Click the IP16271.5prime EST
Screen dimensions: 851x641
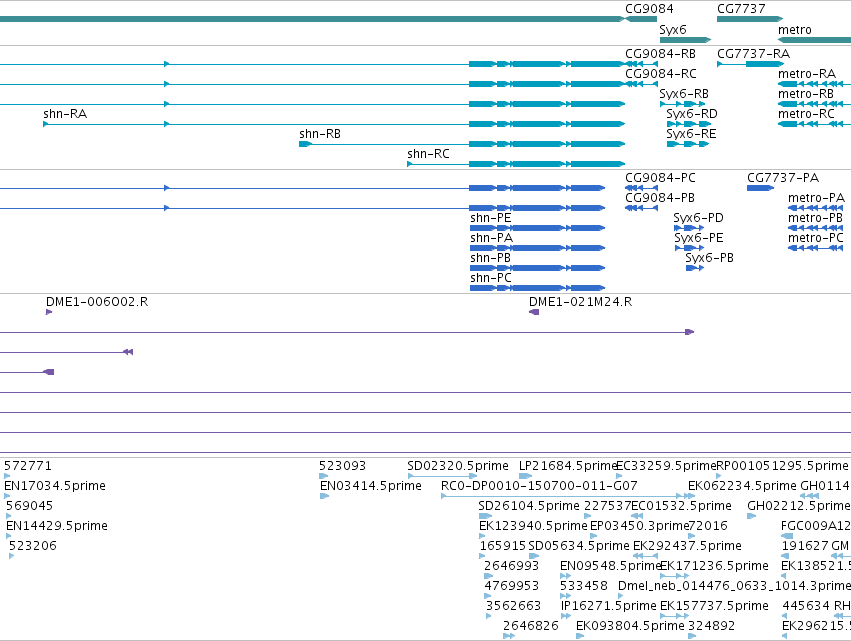566,617
